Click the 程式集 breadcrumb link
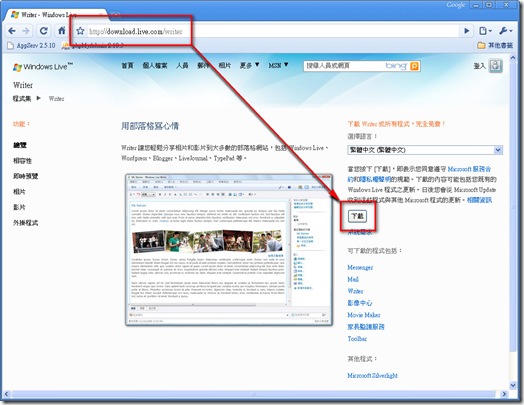 22,99
